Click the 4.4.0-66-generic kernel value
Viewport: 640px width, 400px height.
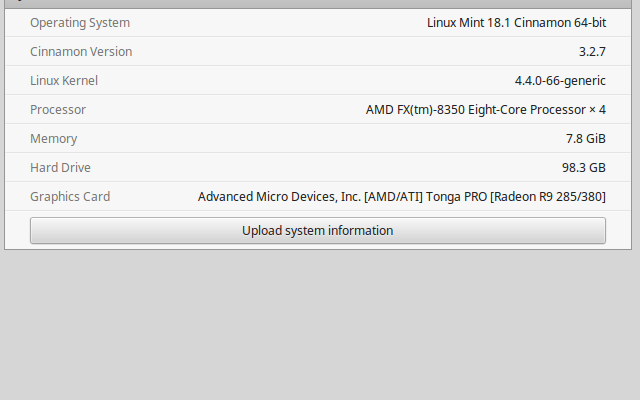560,81
